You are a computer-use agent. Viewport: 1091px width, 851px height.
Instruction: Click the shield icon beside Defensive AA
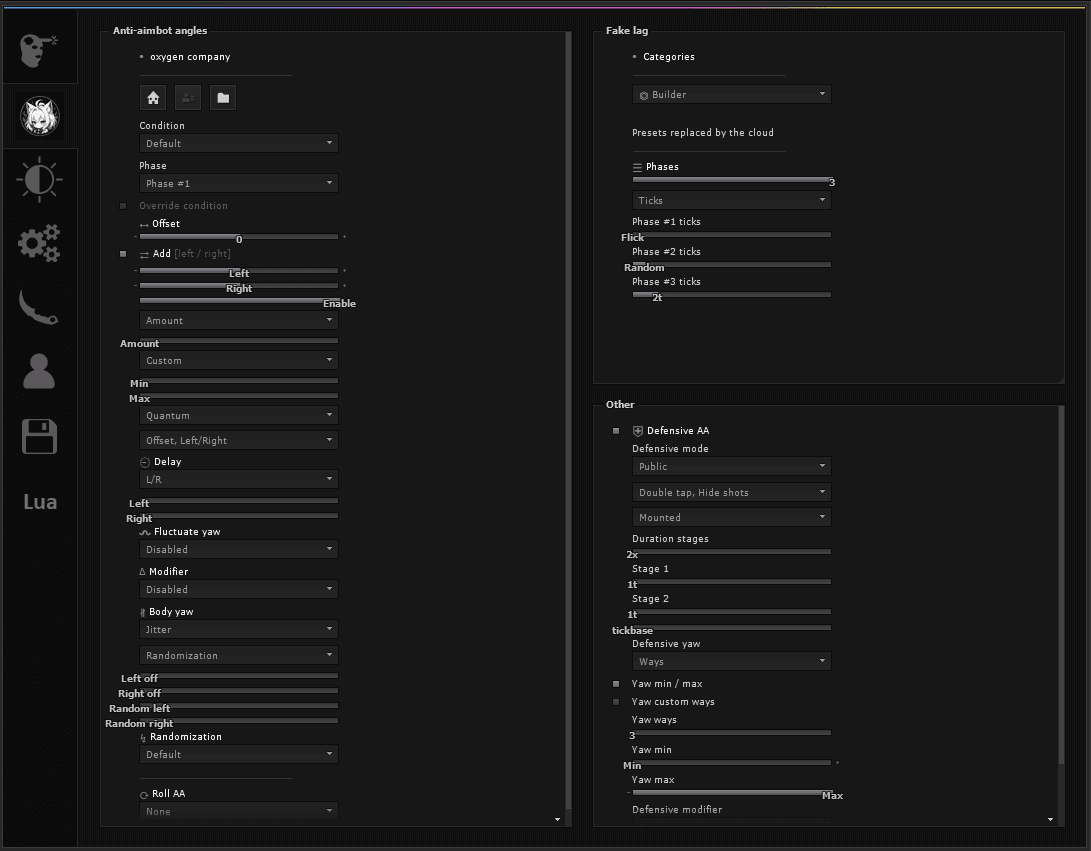point(637,431)
